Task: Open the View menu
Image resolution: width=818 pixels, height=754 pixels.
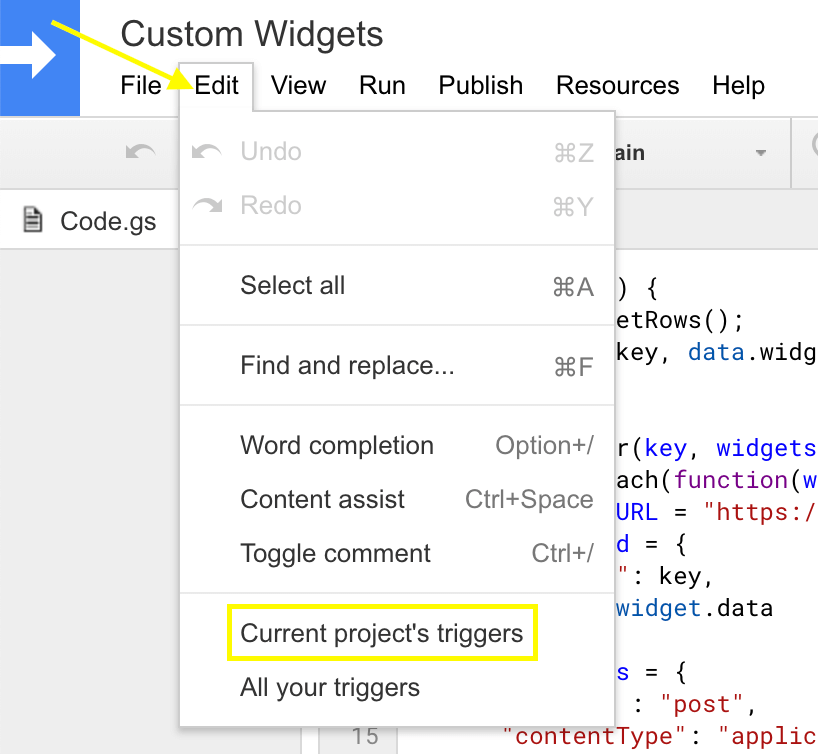Action: tap(297, 86)
